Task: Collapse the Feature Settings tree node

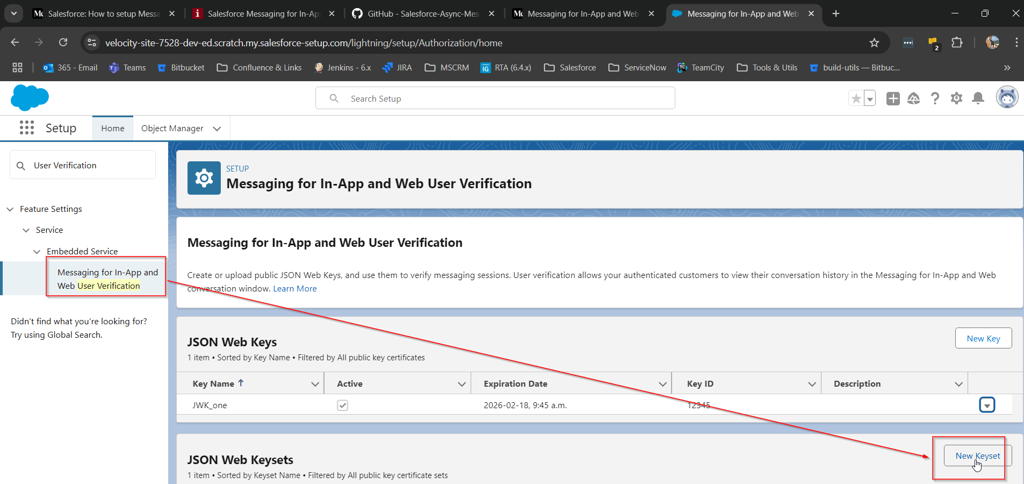Action: (10, 209)
